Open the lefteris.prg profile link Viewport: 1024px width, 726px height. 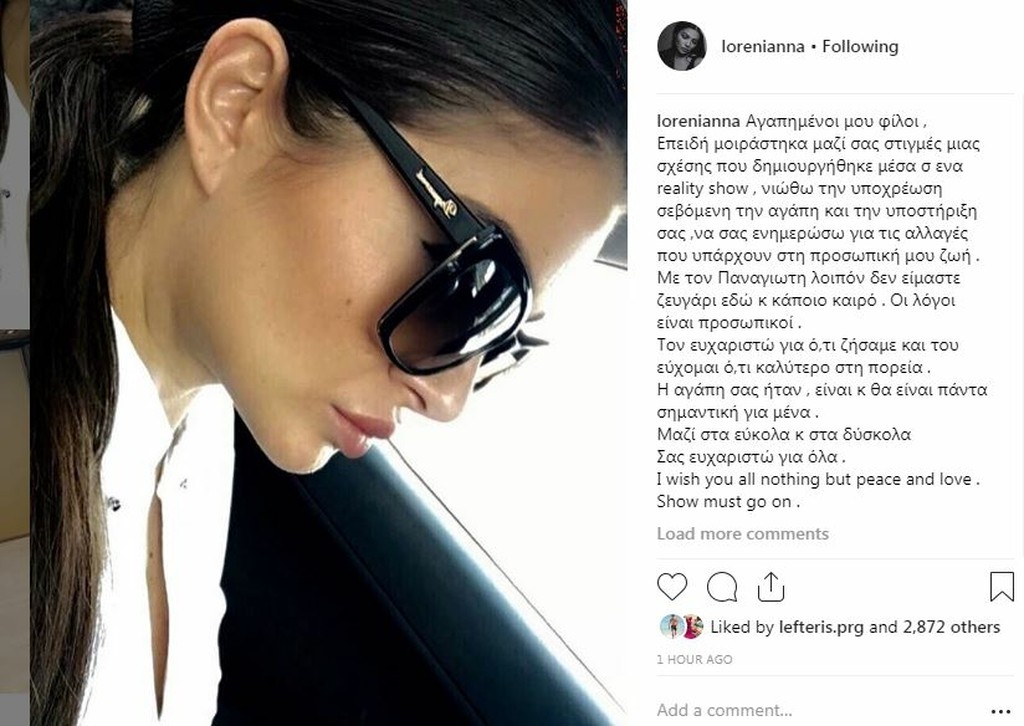tap(821, 627)
